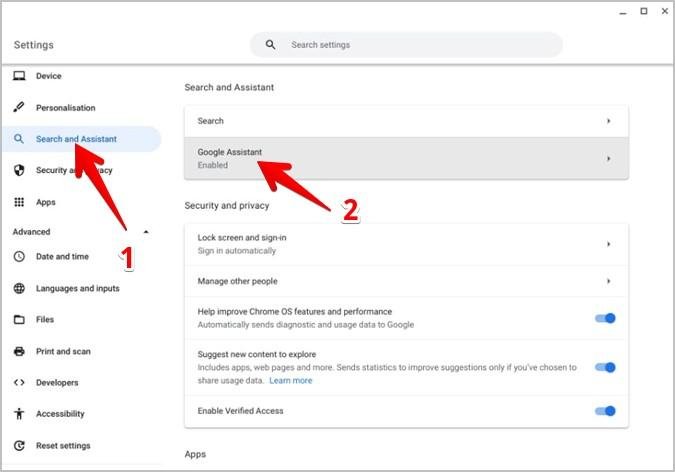Click the Learn more link
Screen dimensions: 675x472
(290, 381)
